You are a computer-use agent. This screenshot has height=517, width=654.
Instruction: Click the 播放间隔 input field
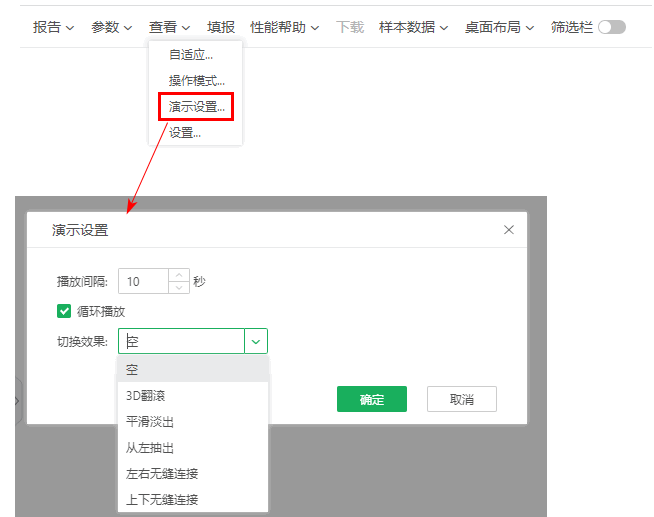[x=143, y=281]
